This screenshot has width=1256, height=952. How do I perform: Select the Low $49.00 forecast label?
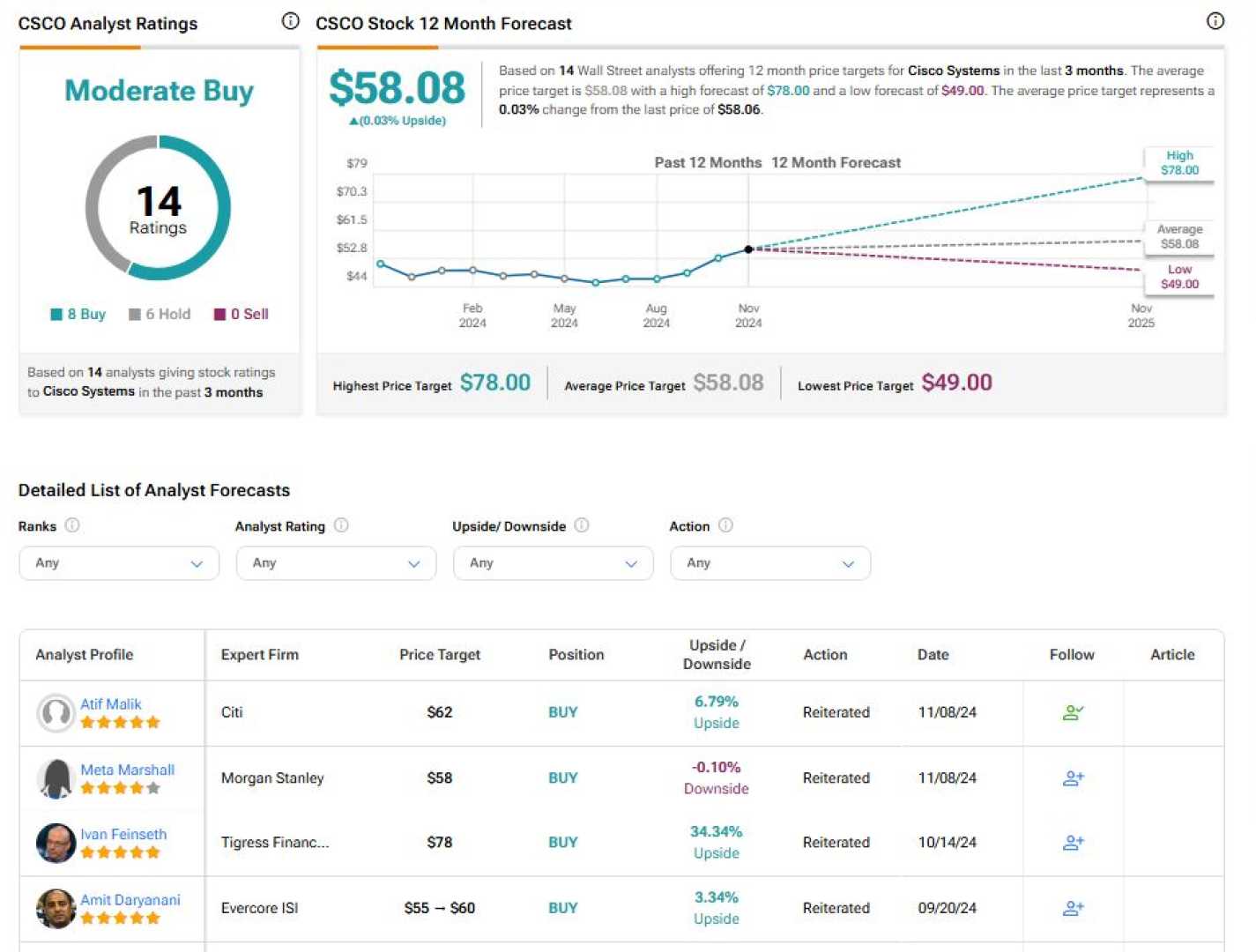click(1179, 277)
